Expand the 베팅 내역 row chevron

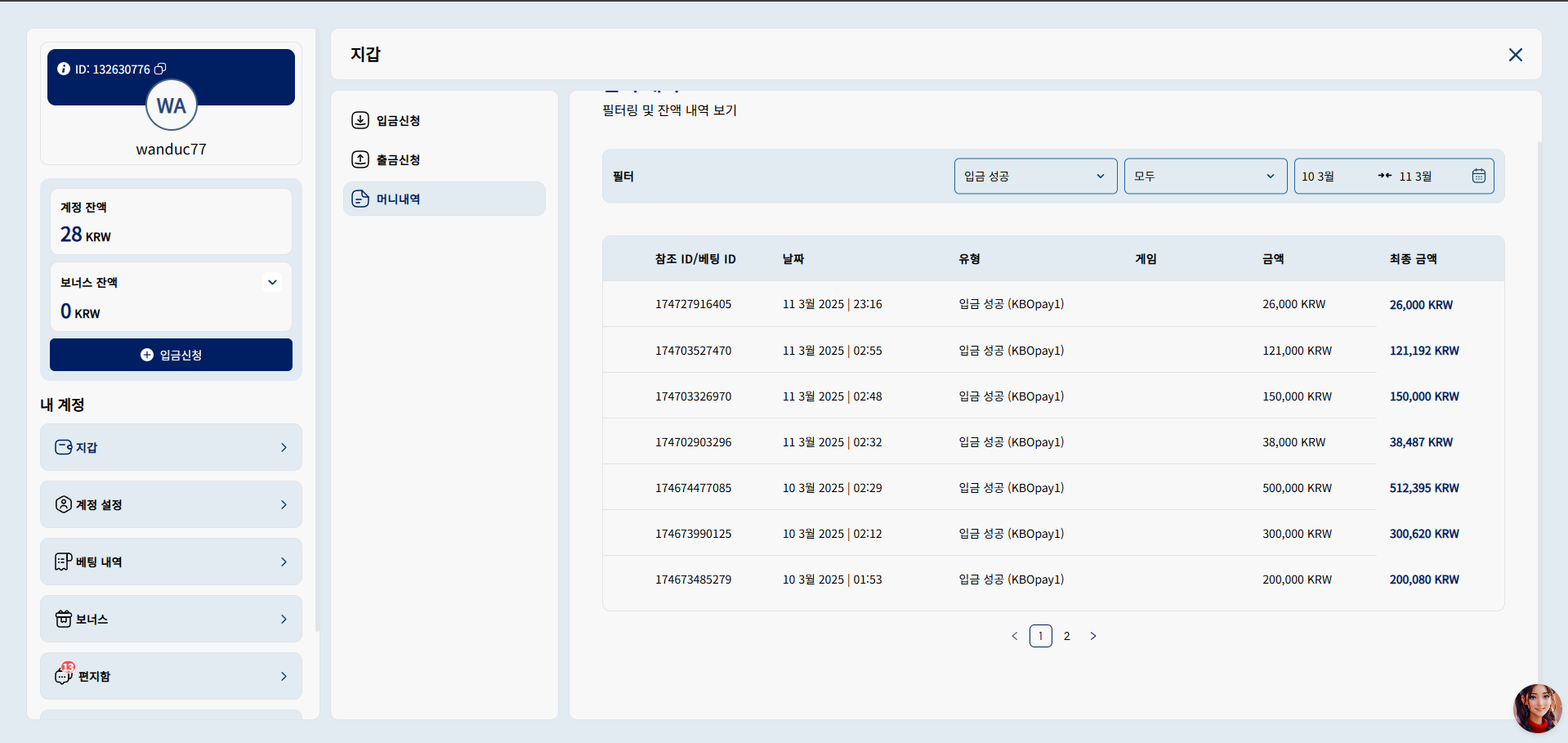pos(284,562)
